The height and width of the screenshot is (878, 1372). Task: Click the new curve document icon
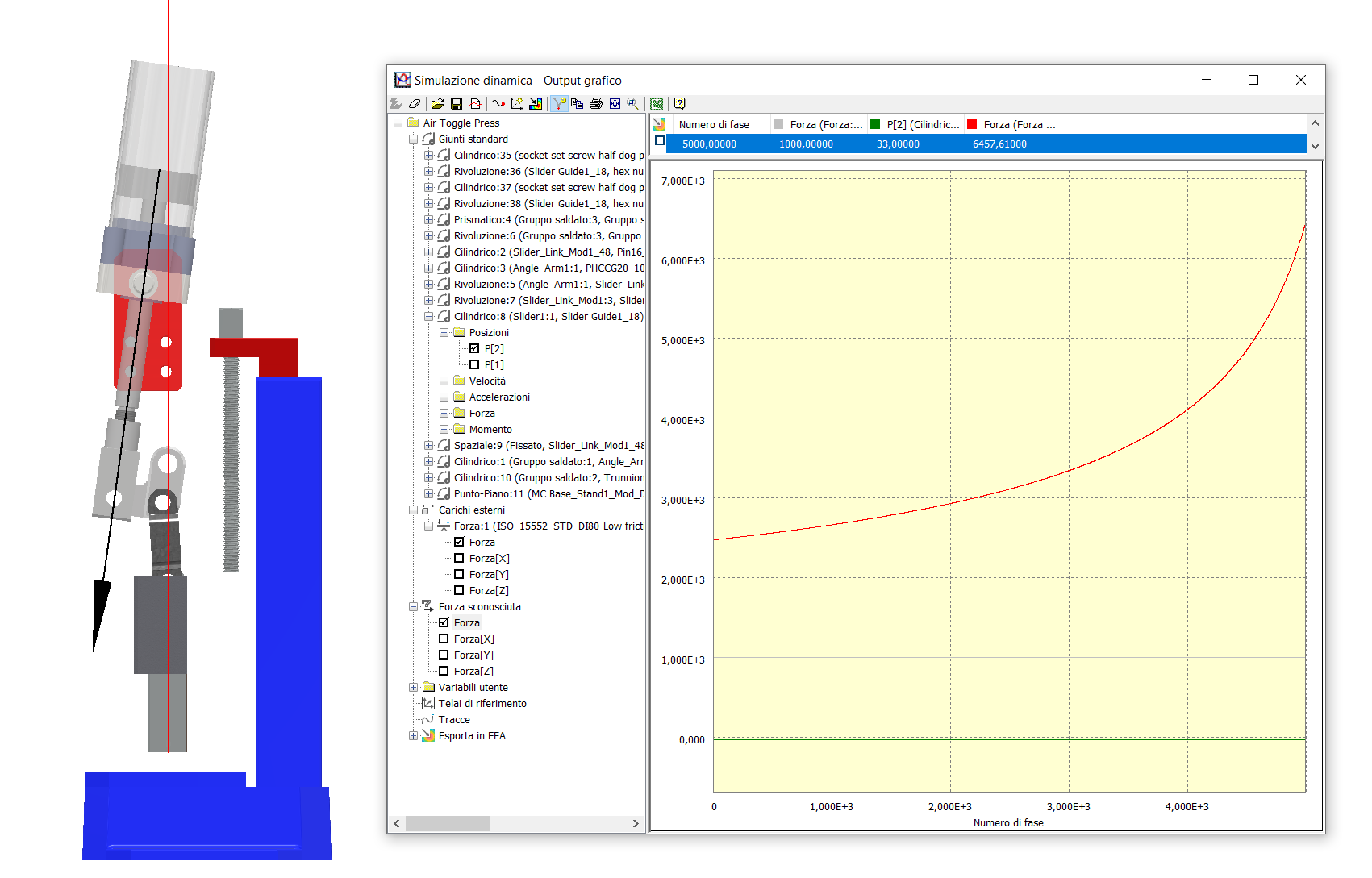coord(475,103)
